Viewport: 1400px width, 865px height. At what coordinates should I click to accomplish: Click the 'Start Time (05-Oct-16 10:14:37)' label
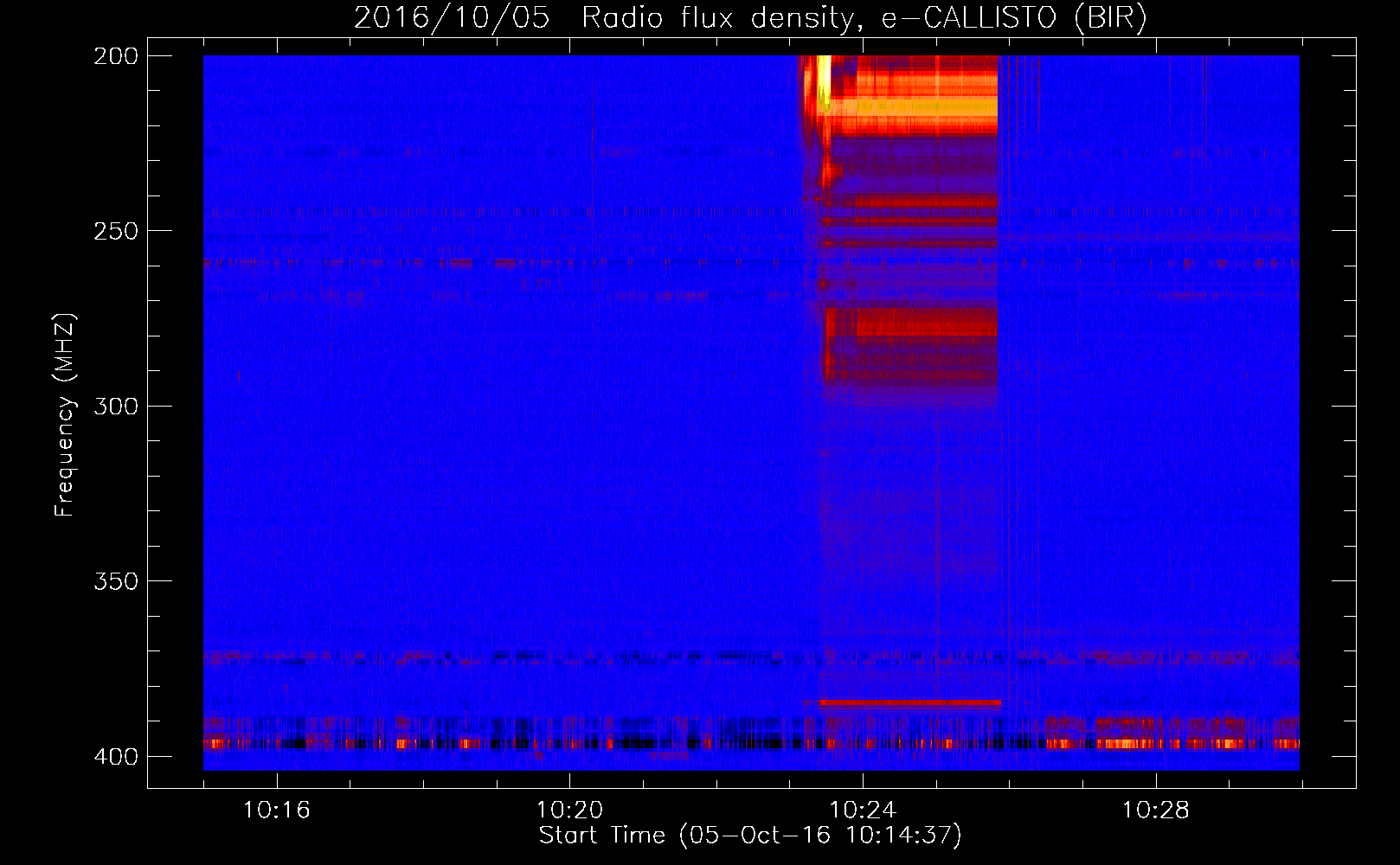pyautogui.click(x=750, y=836)
